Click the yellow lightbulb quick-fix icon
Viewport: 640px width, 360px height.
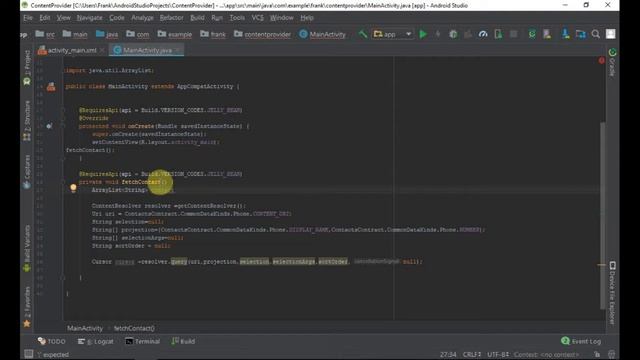pos(73,188)
